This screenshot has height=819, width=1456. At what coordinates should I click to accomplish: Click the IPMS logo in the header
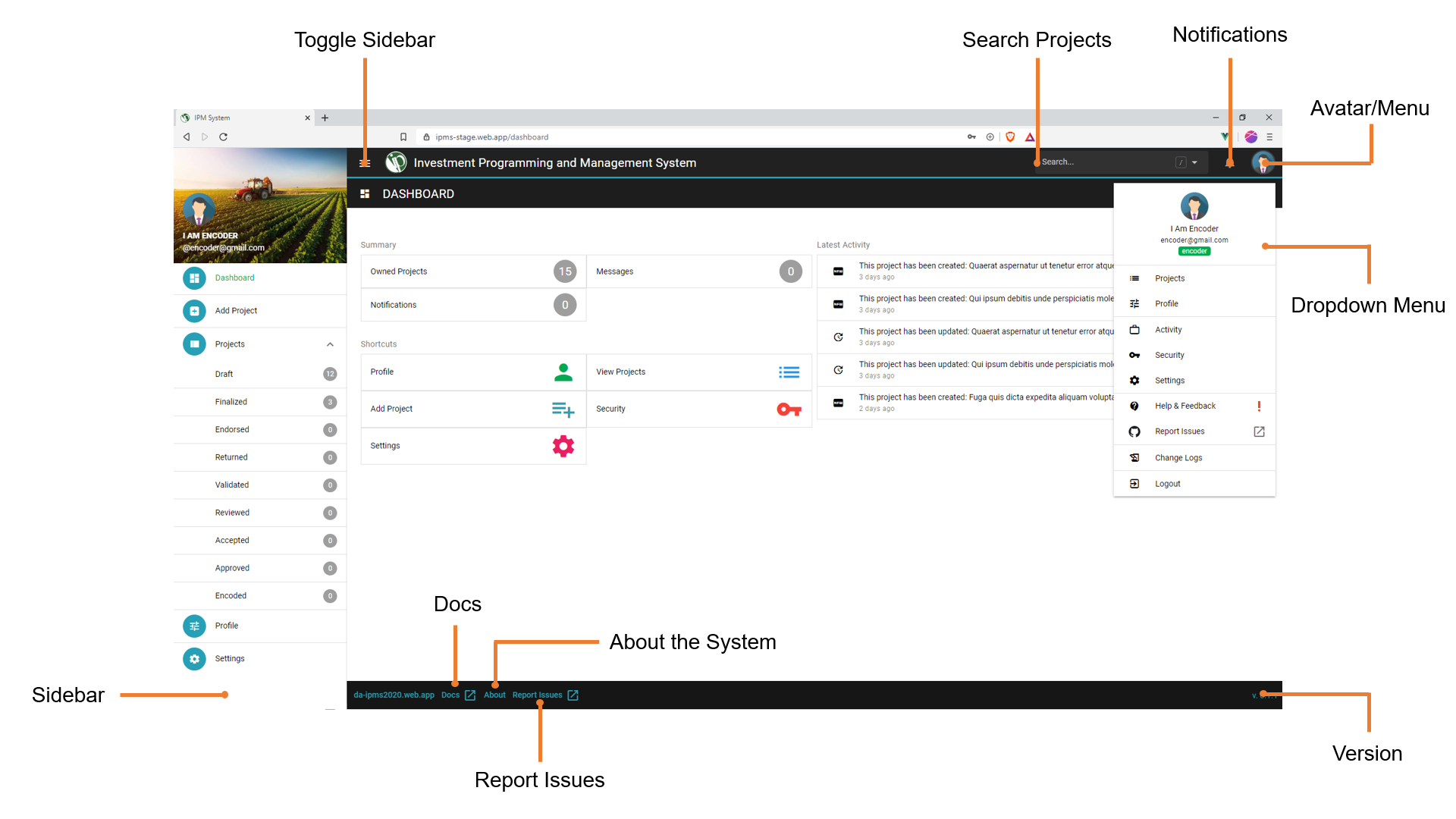pyautogui.click(x=396, y=162)
